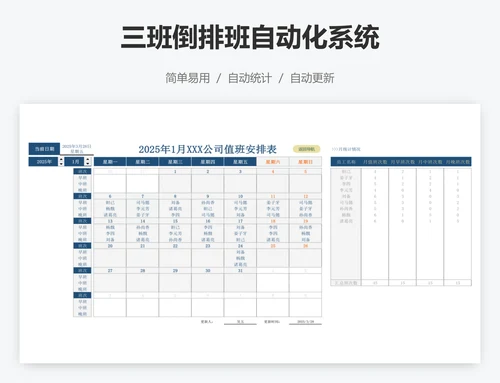
Task: Click the 月统计情况 section heading
Action: (x=346, y=149)
